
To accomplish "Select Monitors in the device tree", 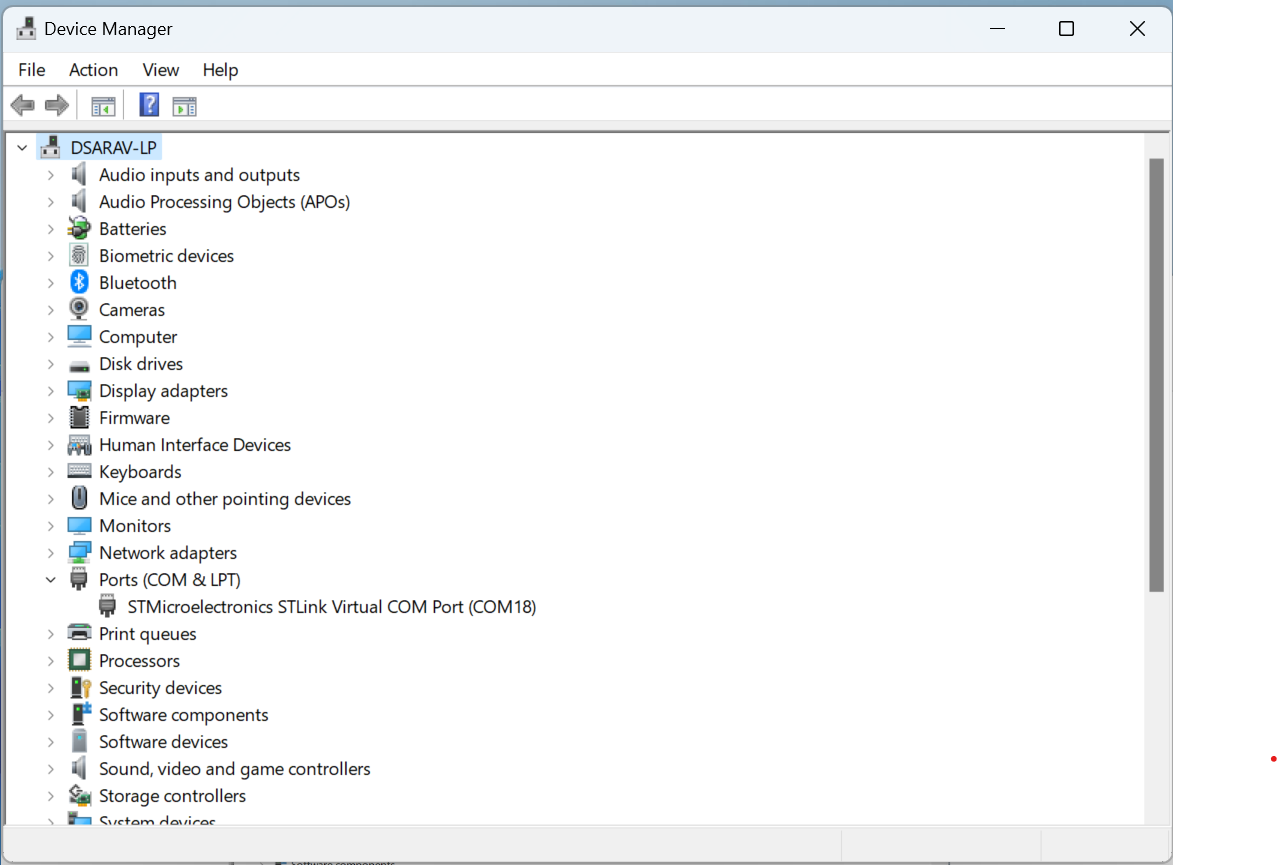I will pos(135,525).
